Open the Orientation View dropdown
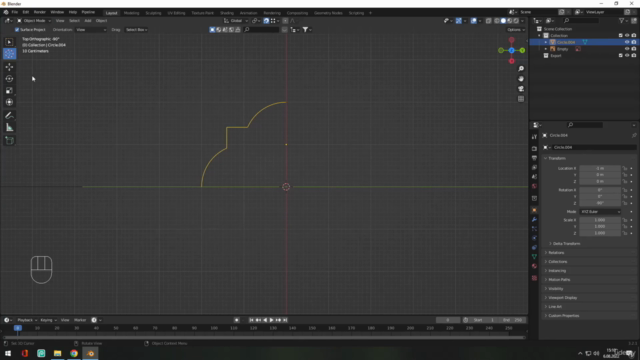 (x=91, y=30)
